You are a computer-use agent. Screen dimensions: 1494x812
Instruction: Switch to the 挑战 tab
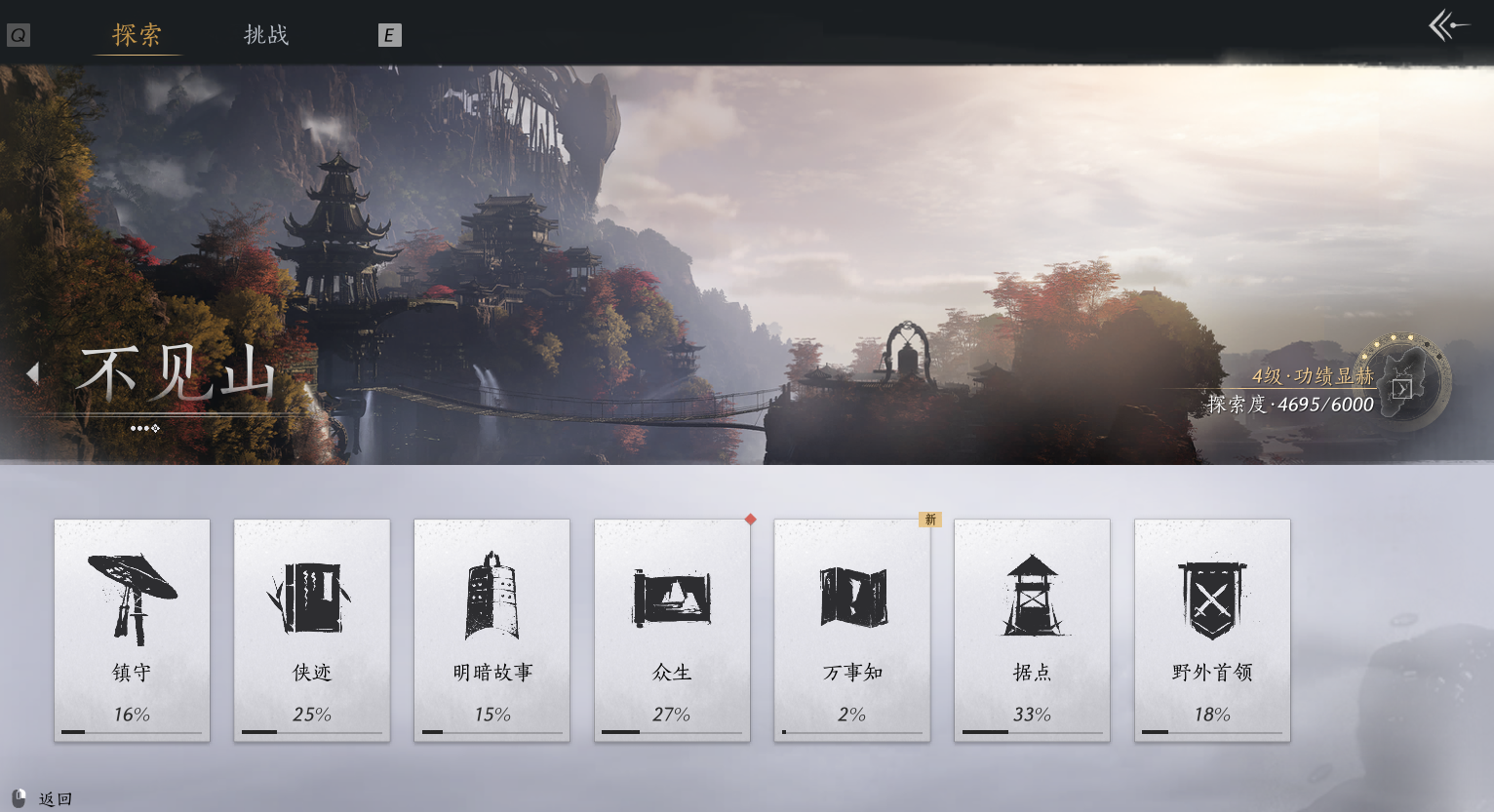pos(266,35)
